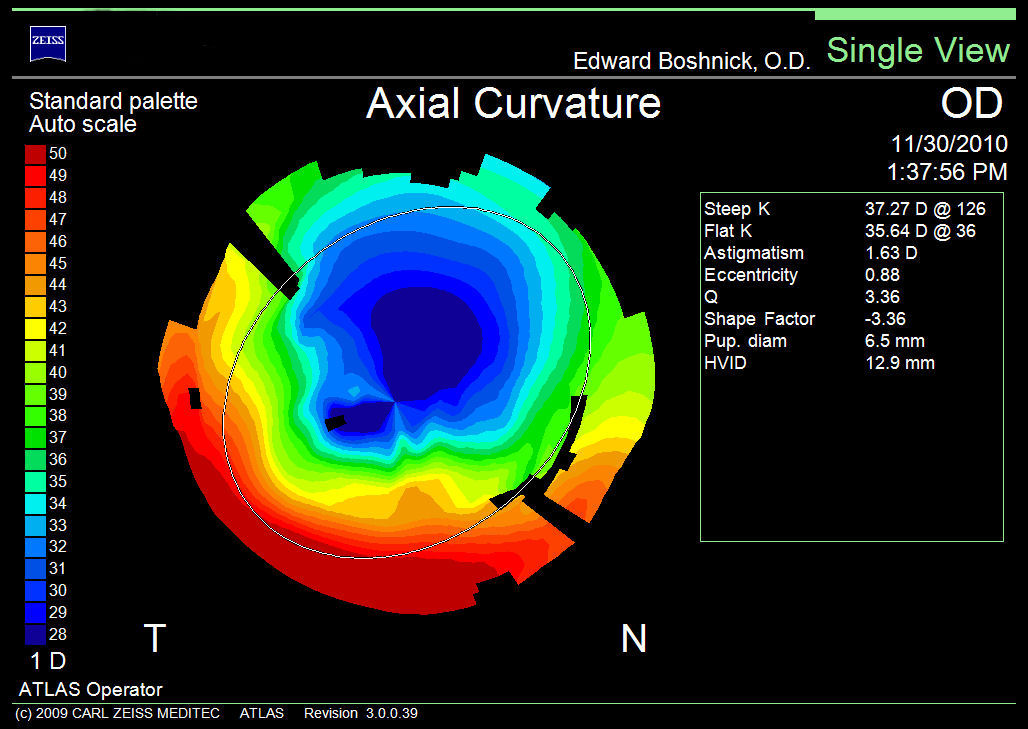Click the ZEISS logo icon
The width and height of the screenshot is (1028, 729).
[49, 40]
